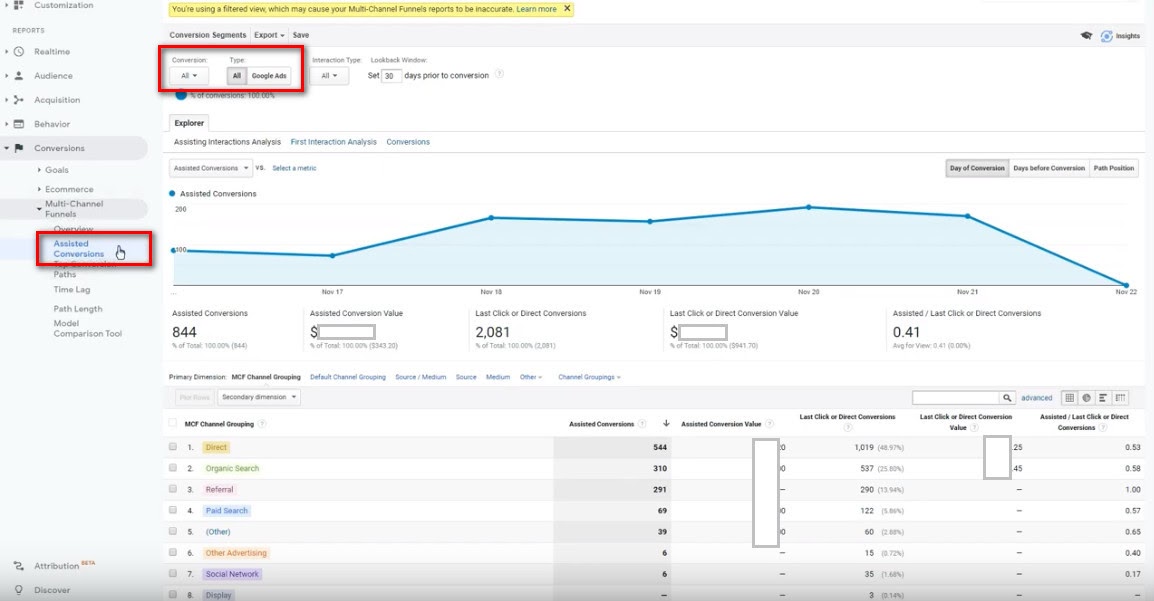This screenshot has width=1154, height=601.
Task: Click the Behavior window icon
Action: point(19,124)
